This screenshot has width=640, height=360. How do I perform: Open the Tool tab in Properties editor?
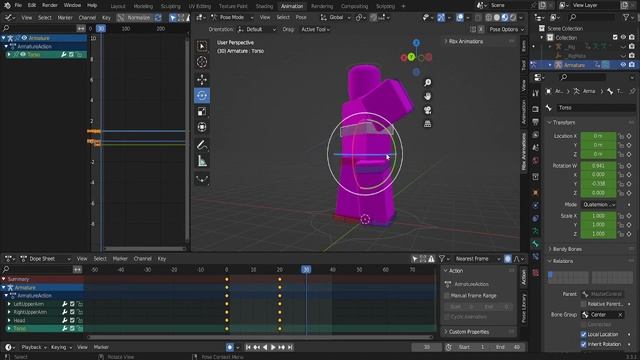coord(535,93)
